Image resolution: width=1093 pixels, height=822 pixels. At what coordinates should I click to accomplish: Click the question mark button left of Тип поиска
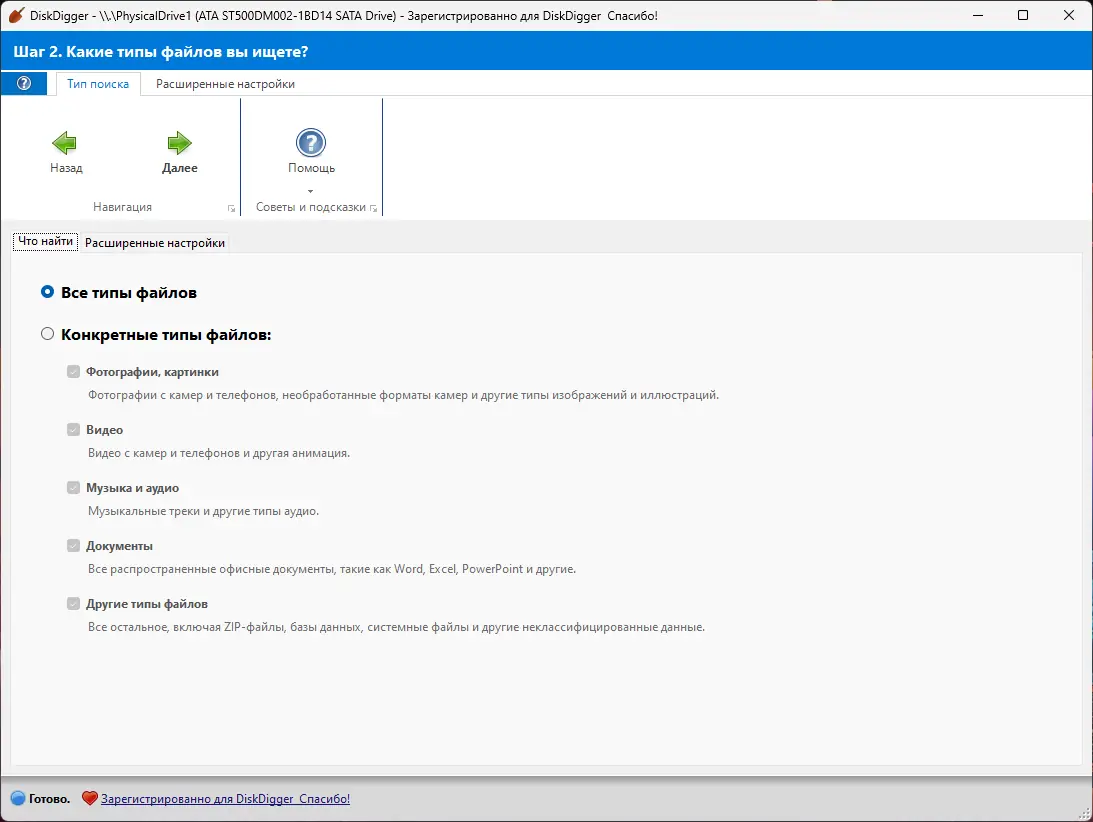(x=24, y=84)
